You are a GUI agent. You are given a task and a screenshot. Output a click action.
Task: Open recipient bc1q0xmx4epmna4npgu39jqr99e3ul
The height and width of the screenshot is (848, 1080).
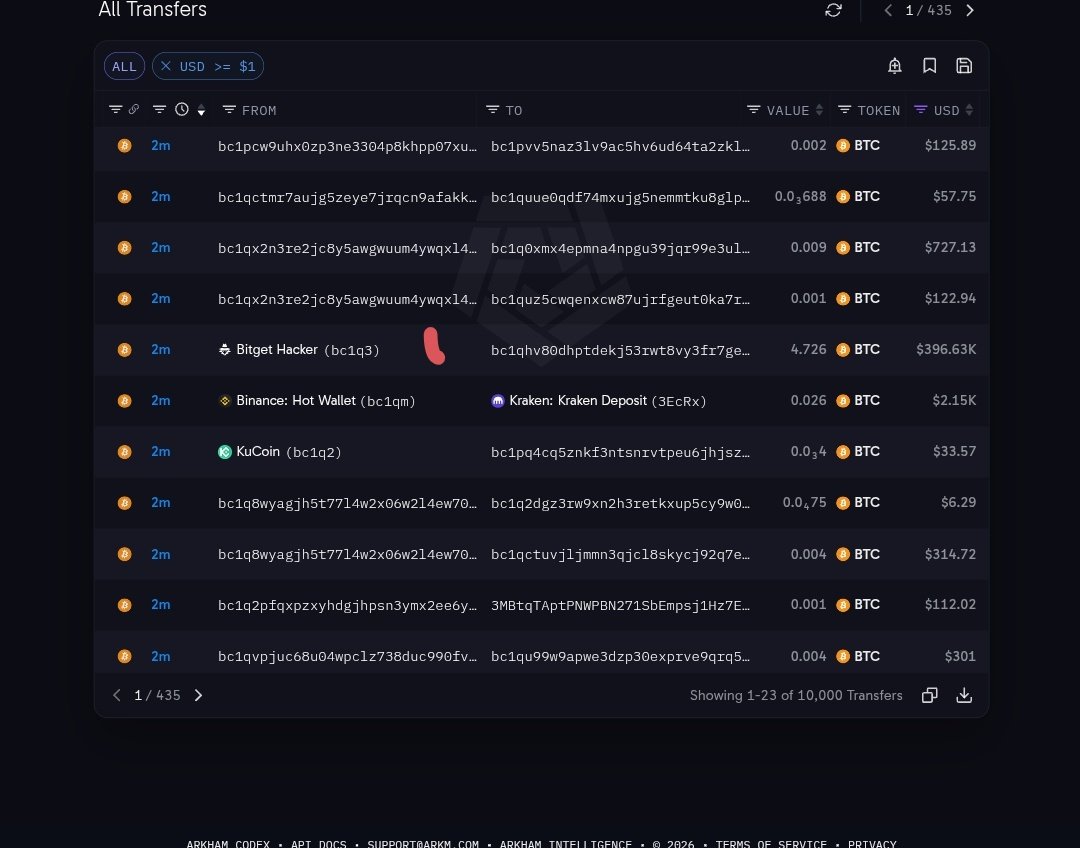[x=620, y=248]
